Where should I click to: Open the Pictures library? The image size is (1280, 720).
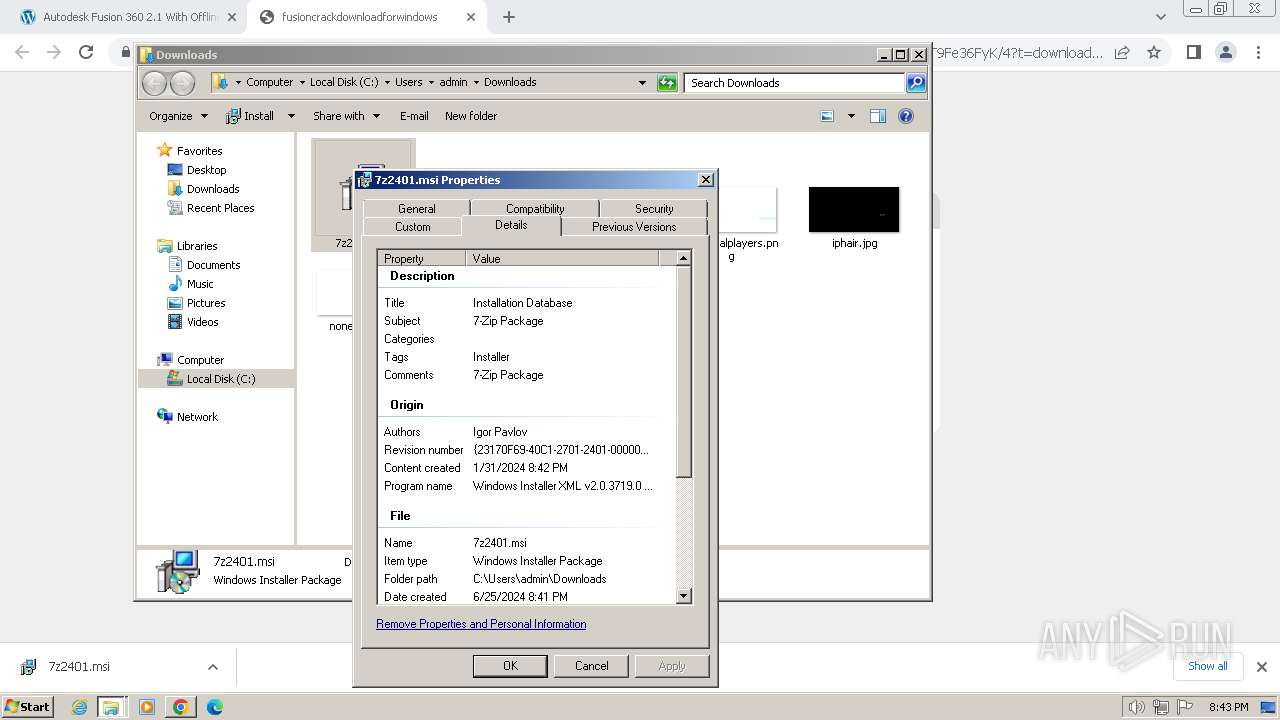tap(206, 303)
